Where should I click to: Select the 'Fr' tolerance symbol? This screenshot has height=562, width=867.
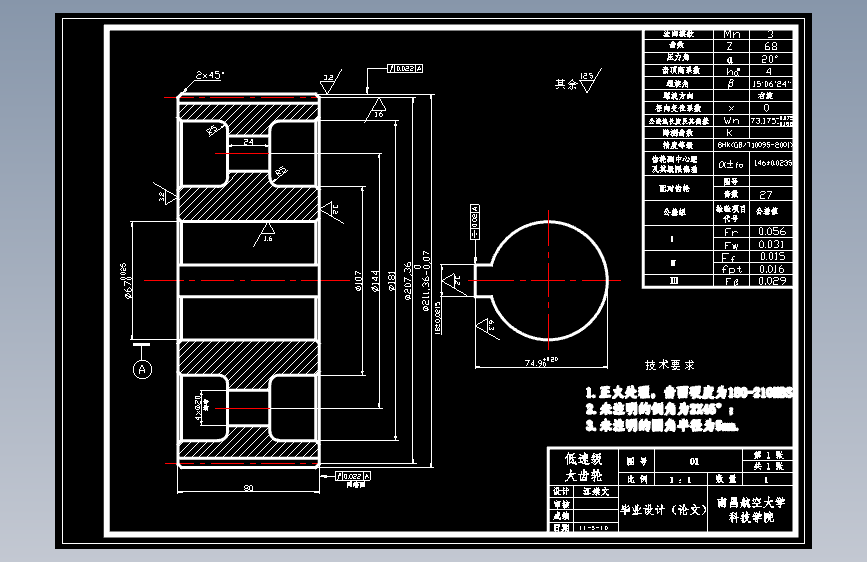click(731, 232)
